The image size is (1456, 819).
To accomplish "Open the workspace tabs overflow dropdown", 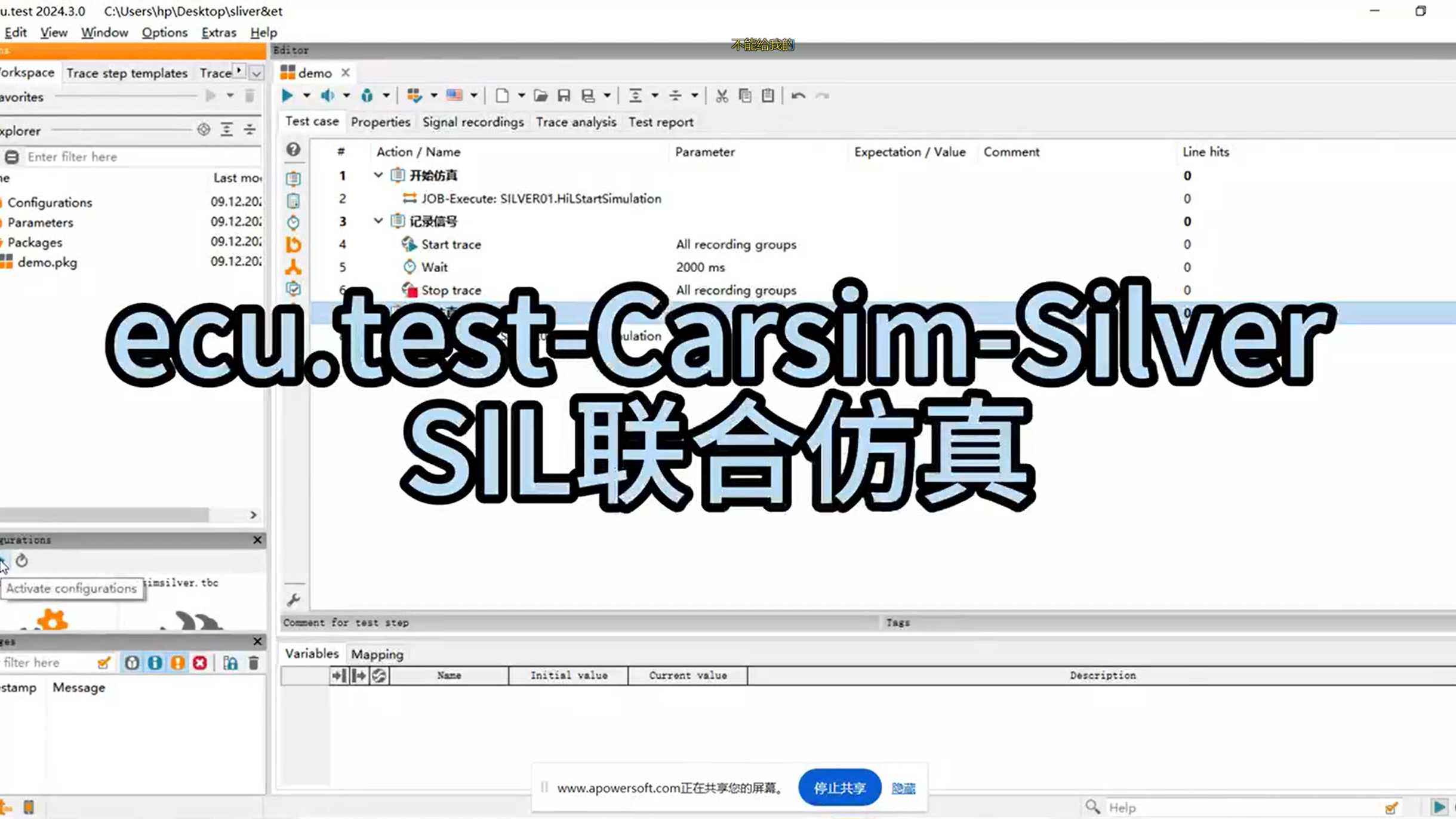I will [x=257, y=73].
